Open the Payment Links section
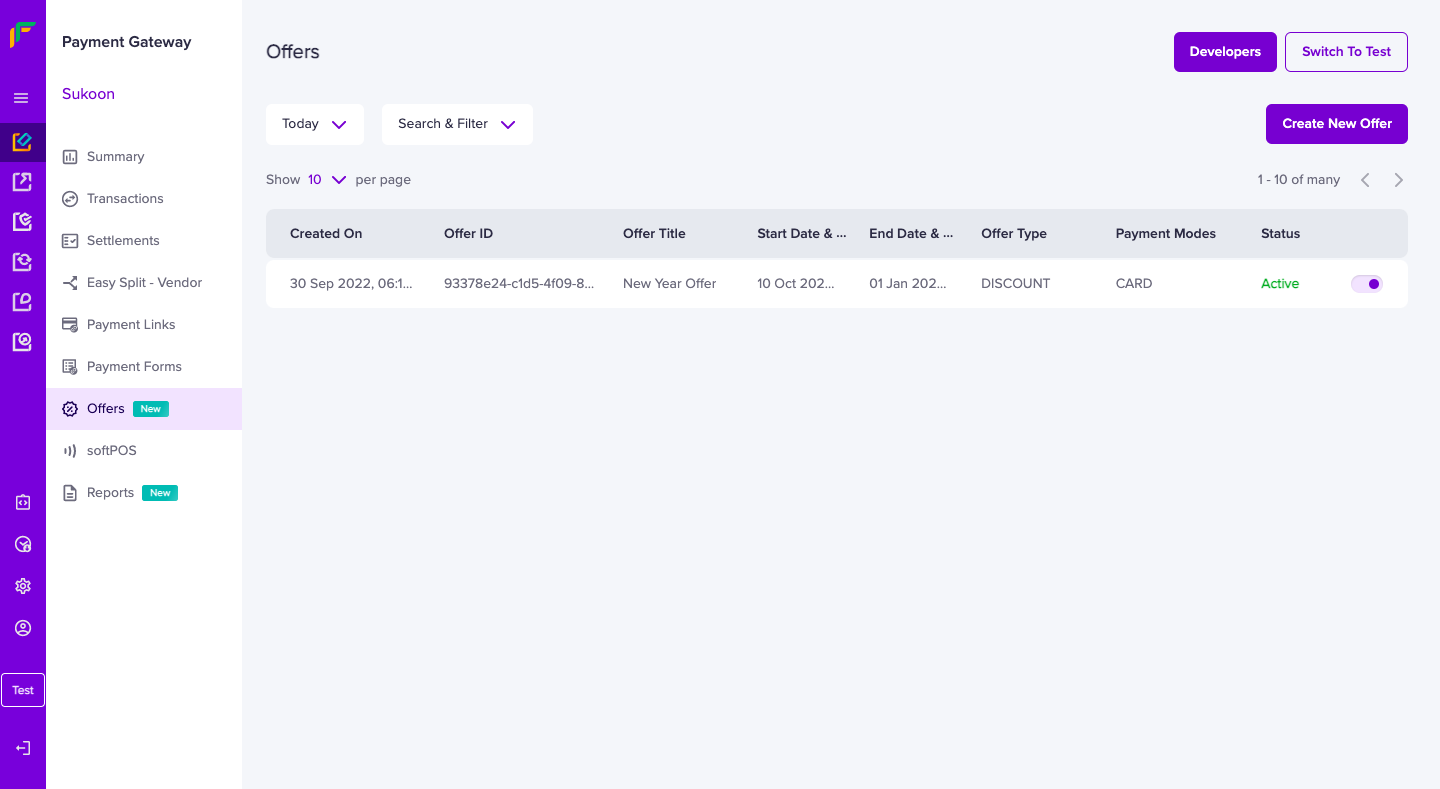 131,324
